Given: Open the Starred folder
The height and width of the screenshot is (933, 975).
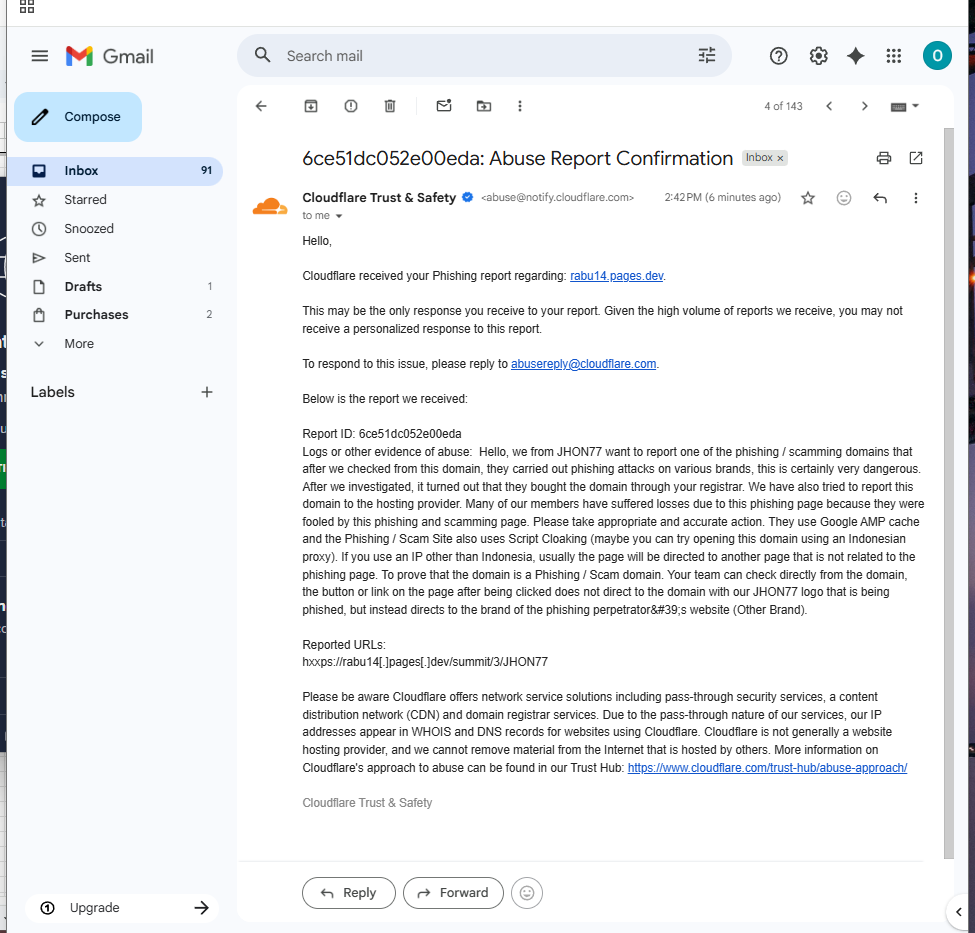Looking at the screenshot, I should coord(115,200).
